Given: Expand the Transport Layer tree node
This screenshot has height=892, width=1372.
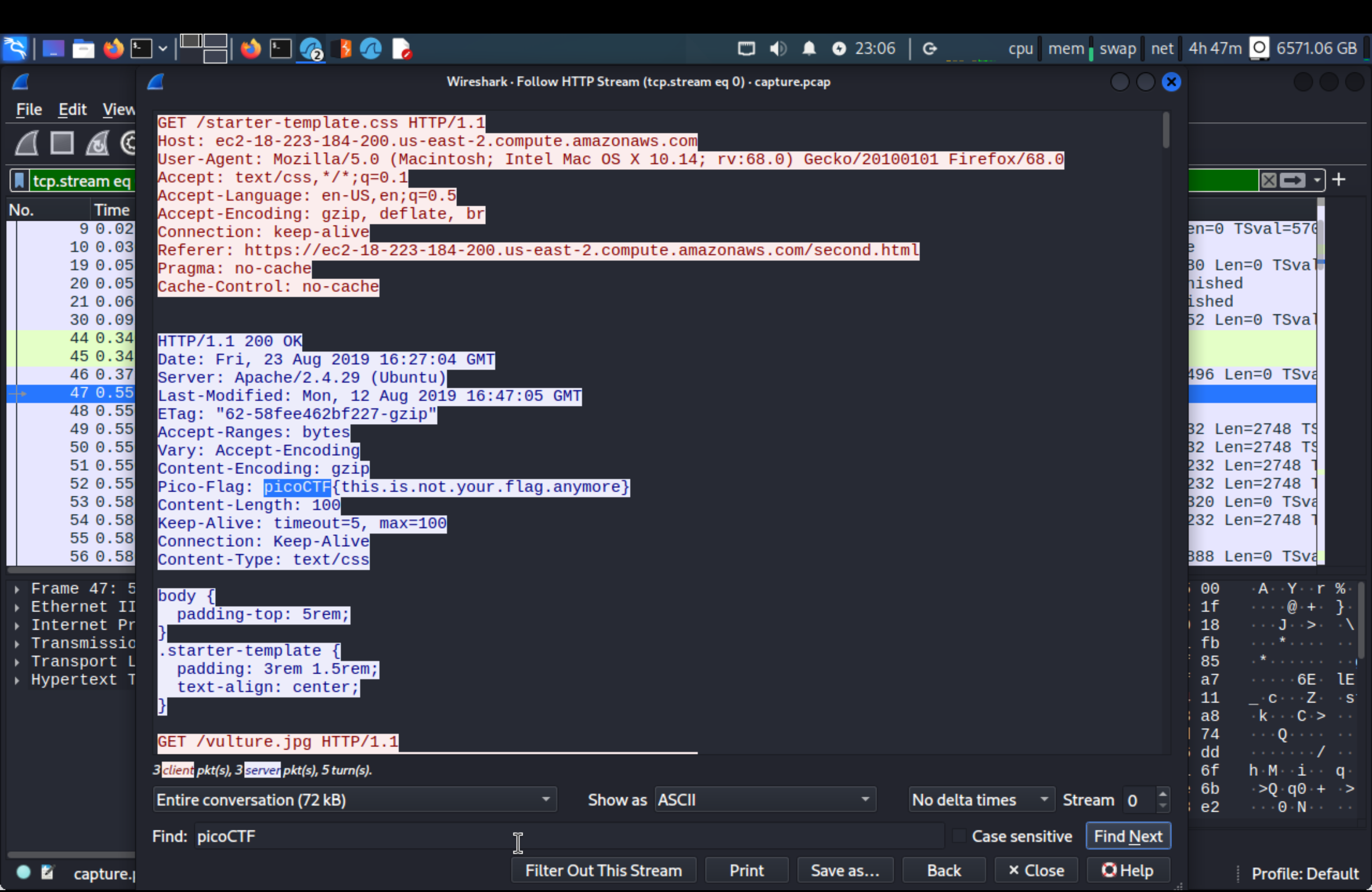Looking at the screenshot, I should [x=17, y=662].
